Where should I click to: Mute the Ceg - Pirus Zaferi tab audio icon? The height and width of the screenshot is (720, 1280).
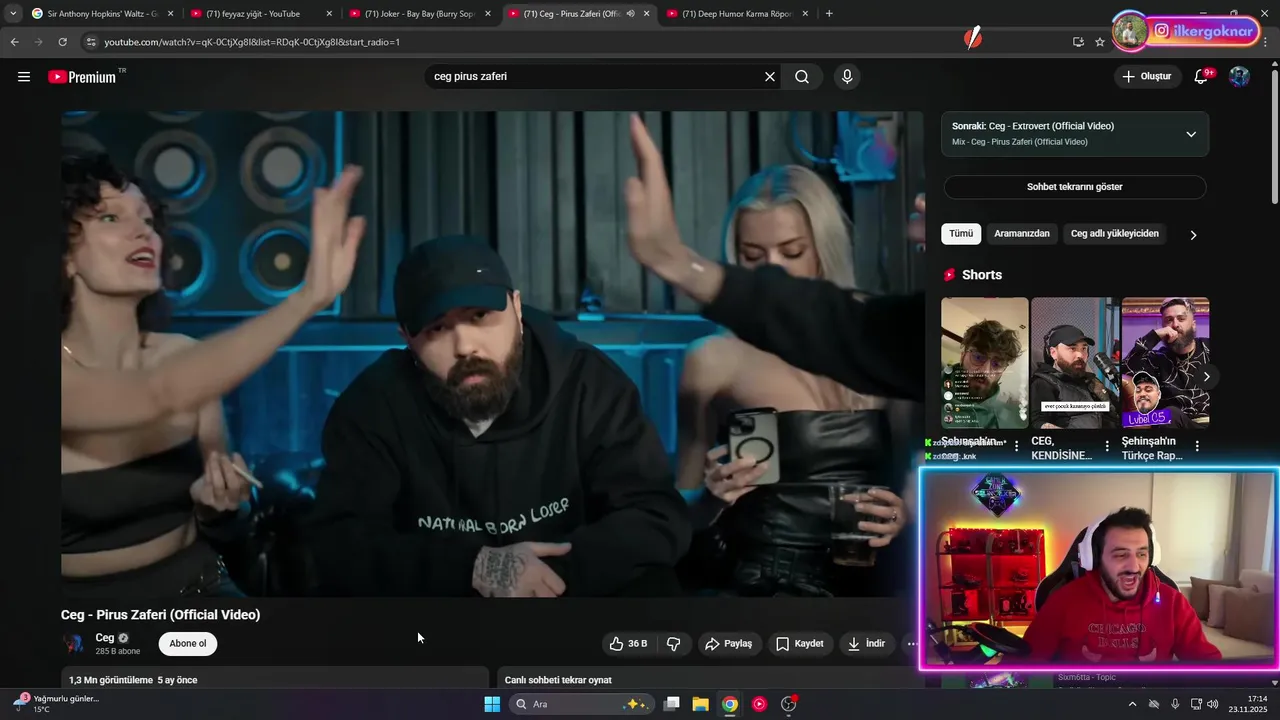(630, 14)
